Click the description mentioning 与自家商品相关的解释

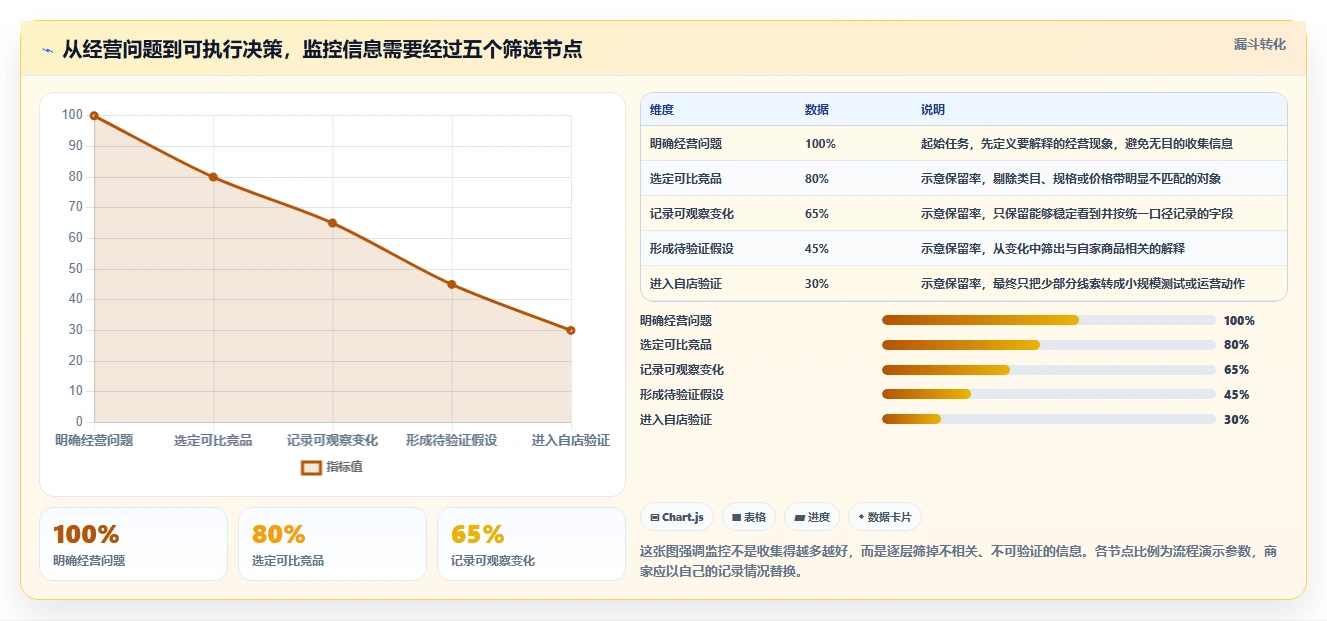pos(1053,249)
